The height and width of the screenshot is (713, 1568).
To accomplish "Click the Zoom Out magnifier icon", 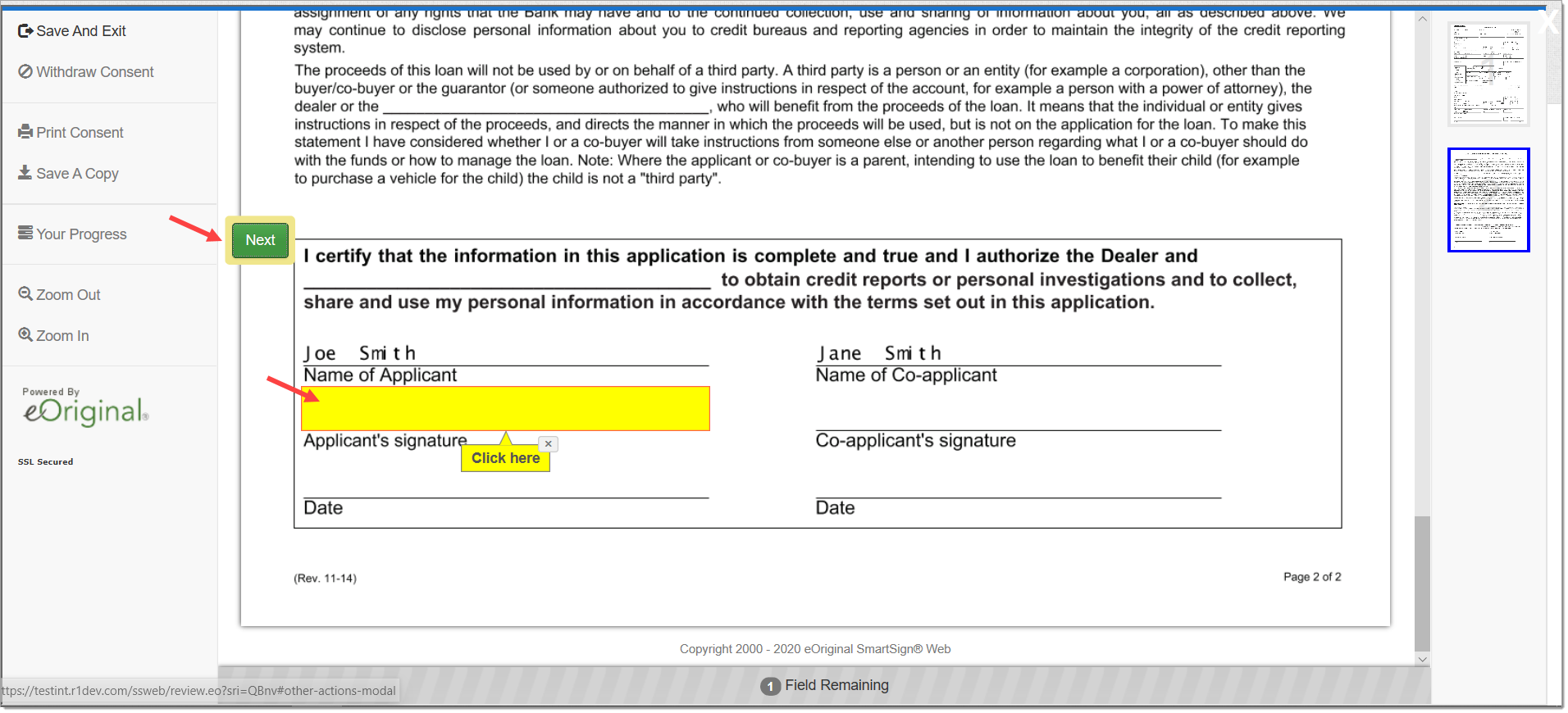I will pos(25,293).
